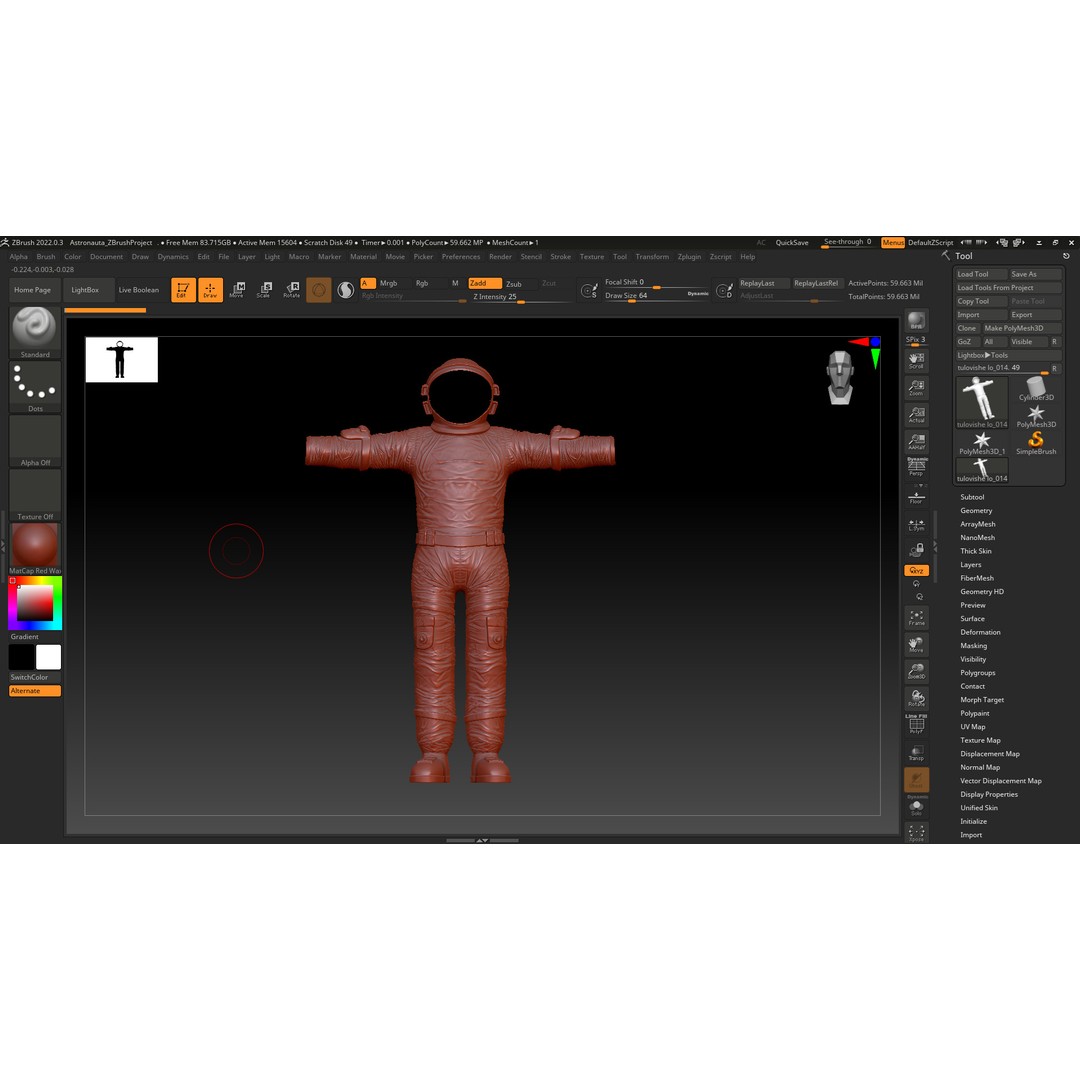Screen dimensions: 1080x1080
Task: Open the Preferences menu
Action: click(x=460, y=256)
